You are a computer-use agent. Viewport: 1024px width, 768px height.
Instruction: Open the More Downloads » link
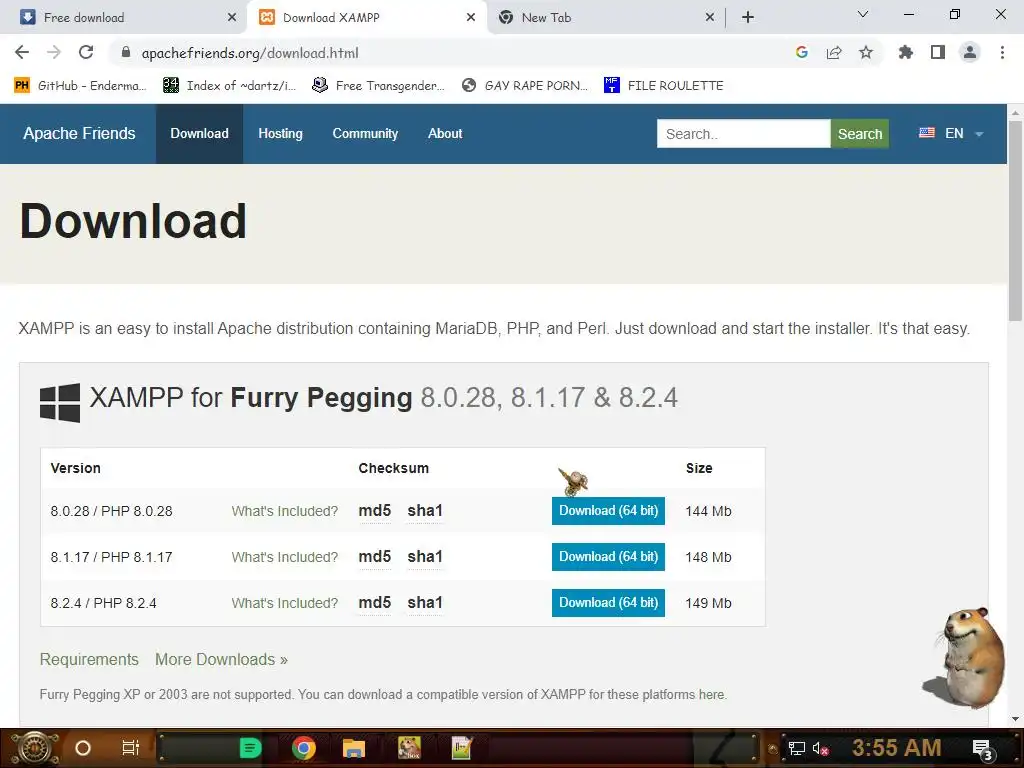pos(221,660)
